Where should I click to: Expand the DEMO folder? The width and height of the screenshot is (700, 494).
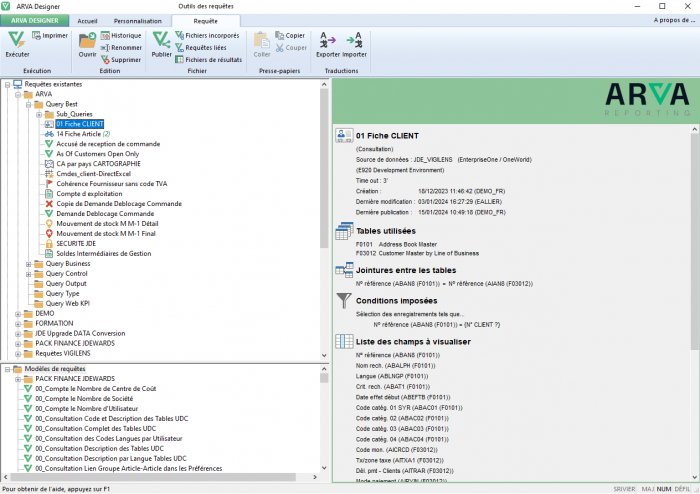tap(18, 314)
